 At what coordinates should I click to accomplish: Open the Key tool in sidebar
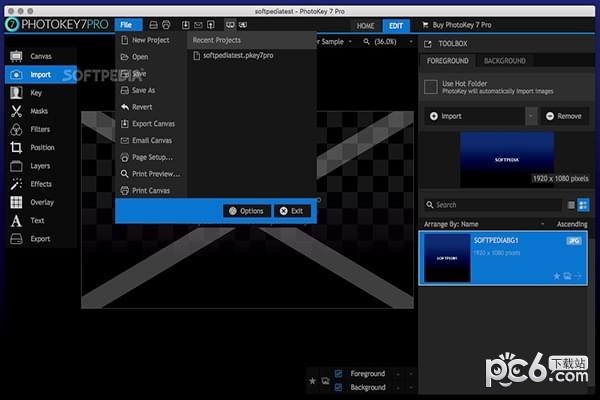40,93
